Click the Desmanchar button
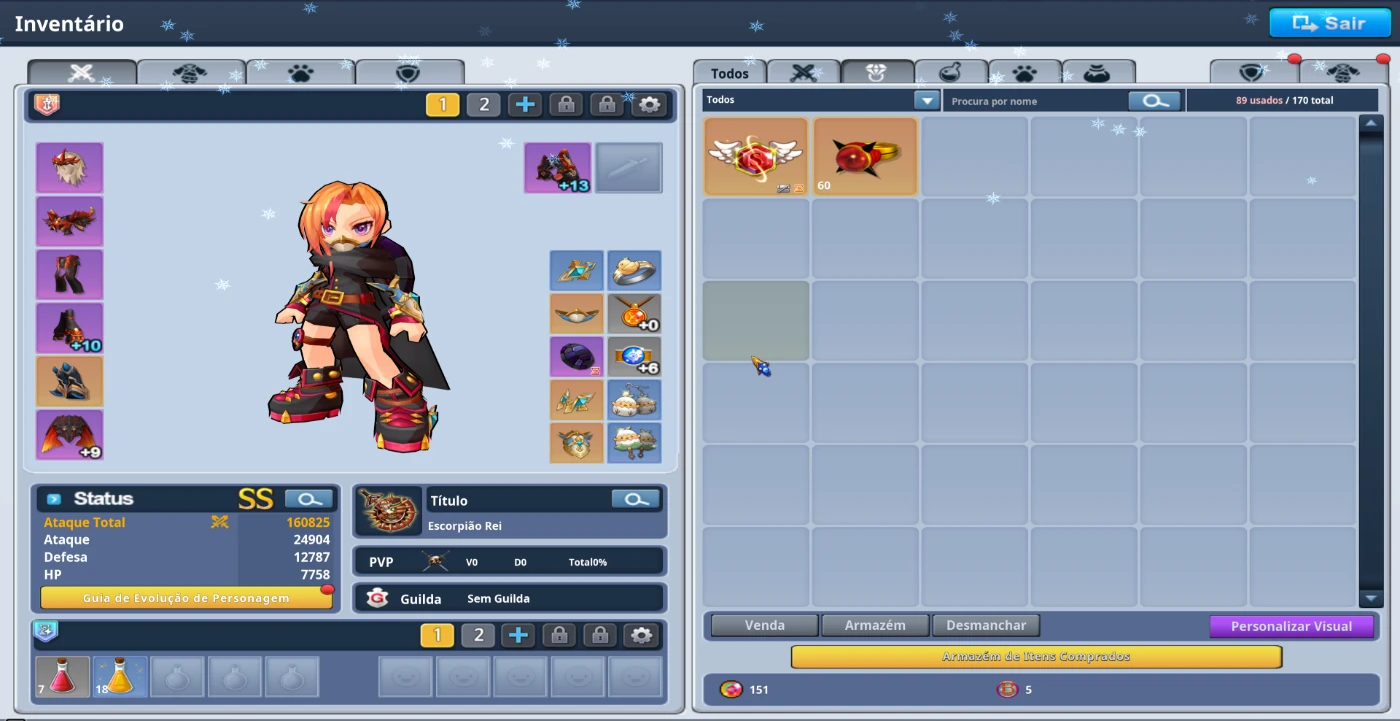The height and width of the screenshot is (721, 1400). (986, 625)
